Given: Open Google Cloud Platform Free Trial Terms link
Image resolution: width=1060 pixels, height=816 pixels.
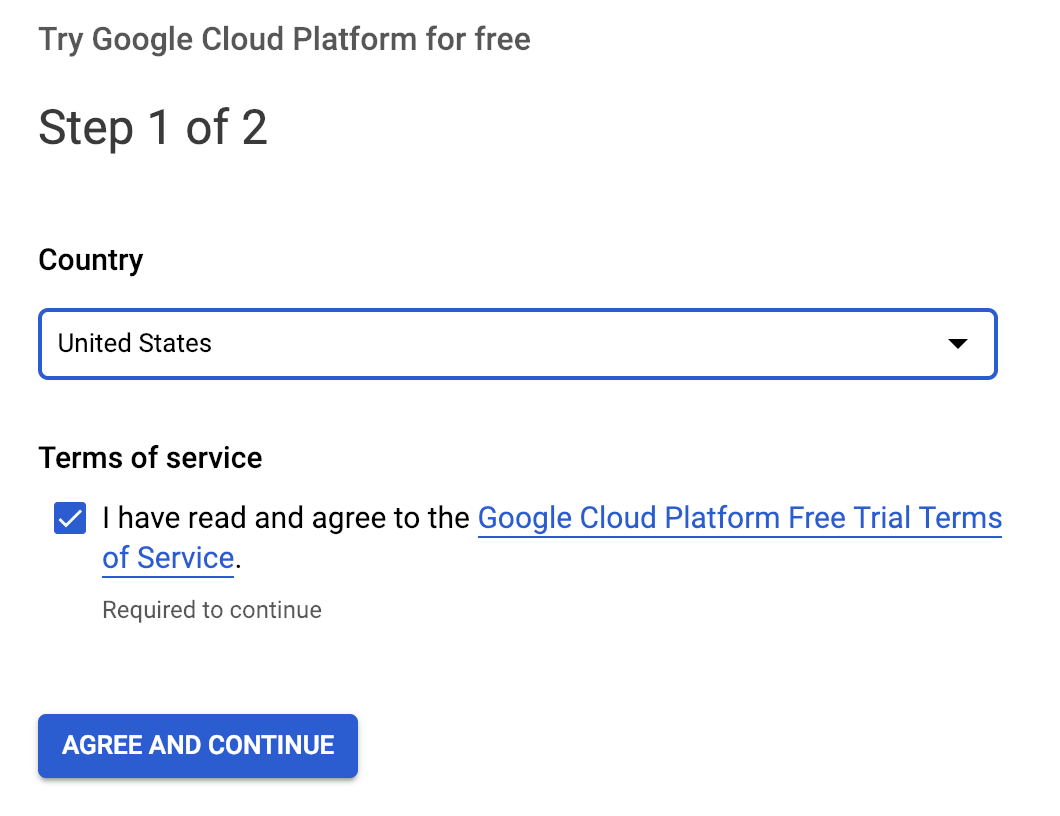Looking at the screenshot, I should click(x=740, y=518).
